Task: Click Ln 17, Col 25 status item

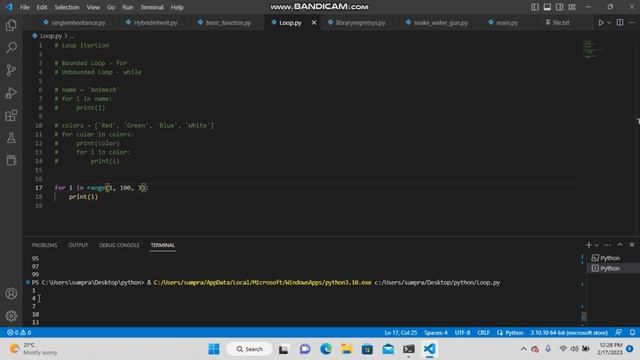Action: pos(400,333)
